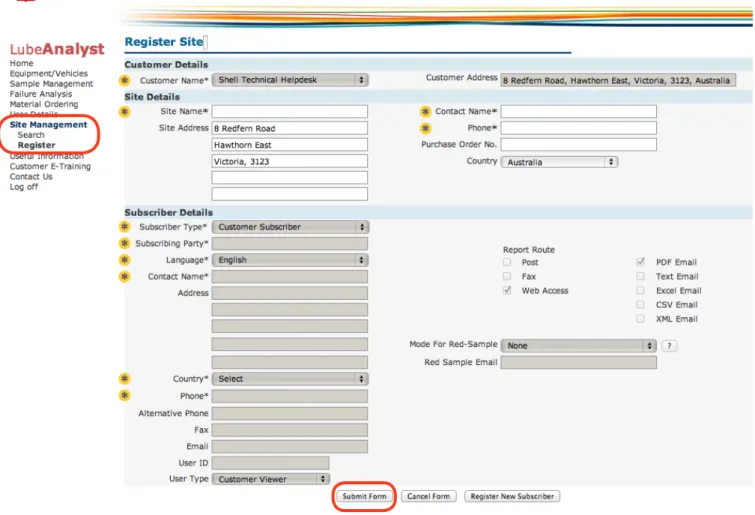Open Material Ordering in the sidebar
Screen dimensions: 755x515
[x=44, y=104]
